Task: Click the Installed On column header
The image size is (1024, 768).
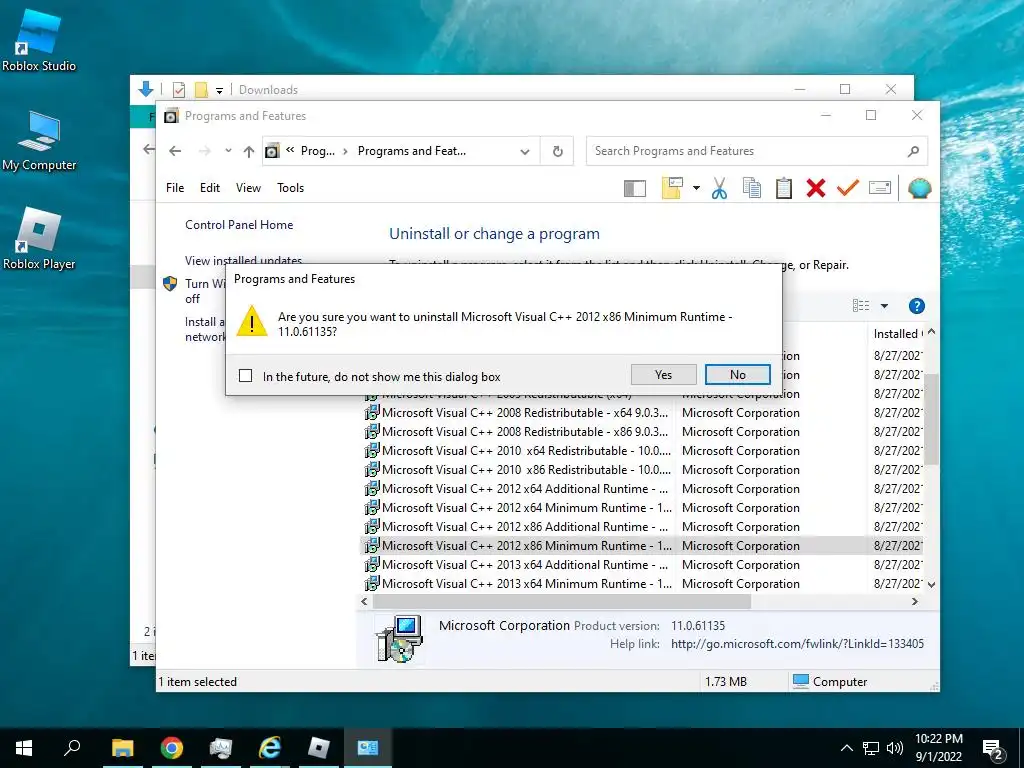Action: tap(898, 334)
